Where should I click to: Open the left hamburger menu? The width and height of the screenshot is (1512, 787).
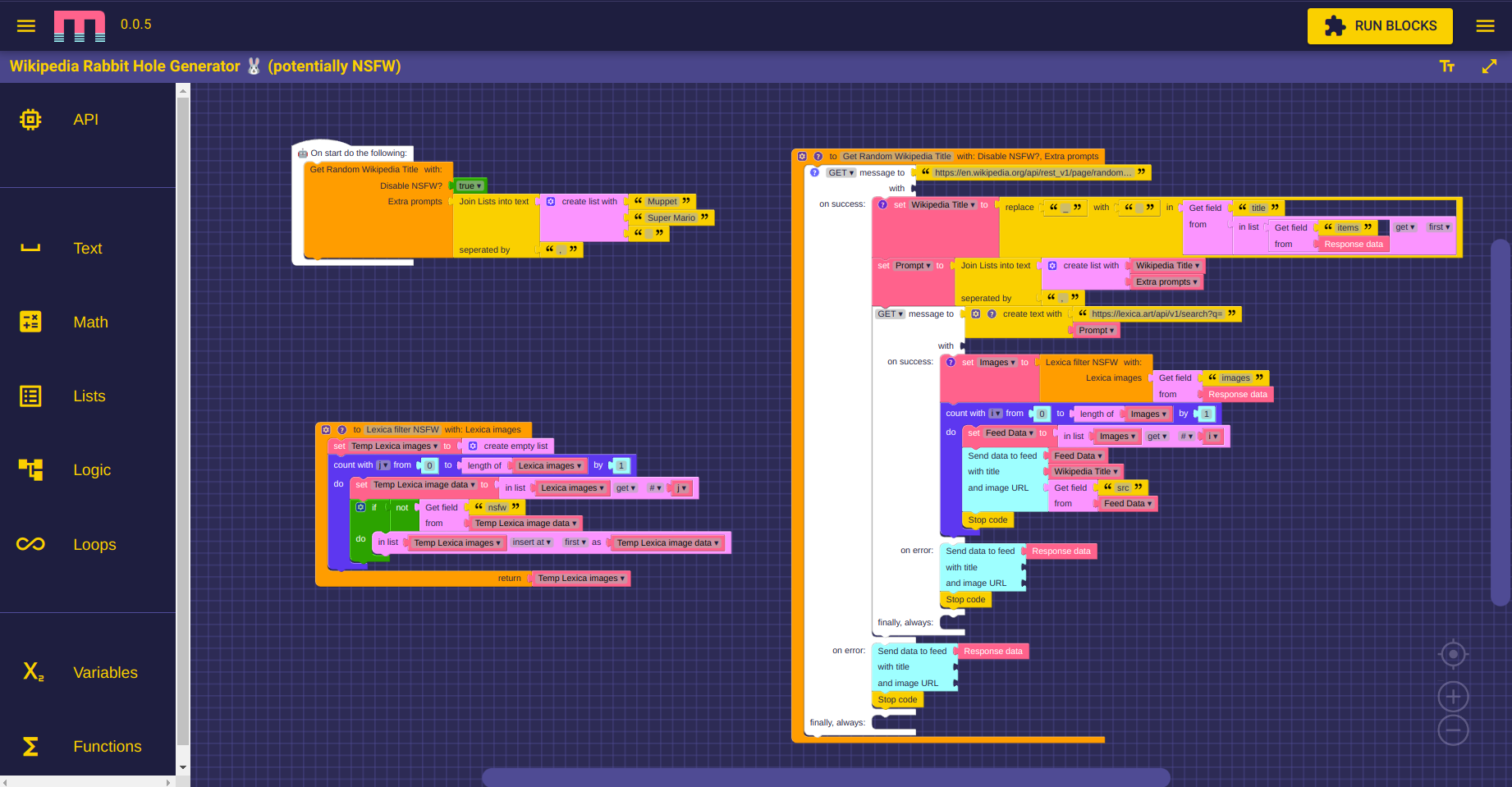point(26,25)
